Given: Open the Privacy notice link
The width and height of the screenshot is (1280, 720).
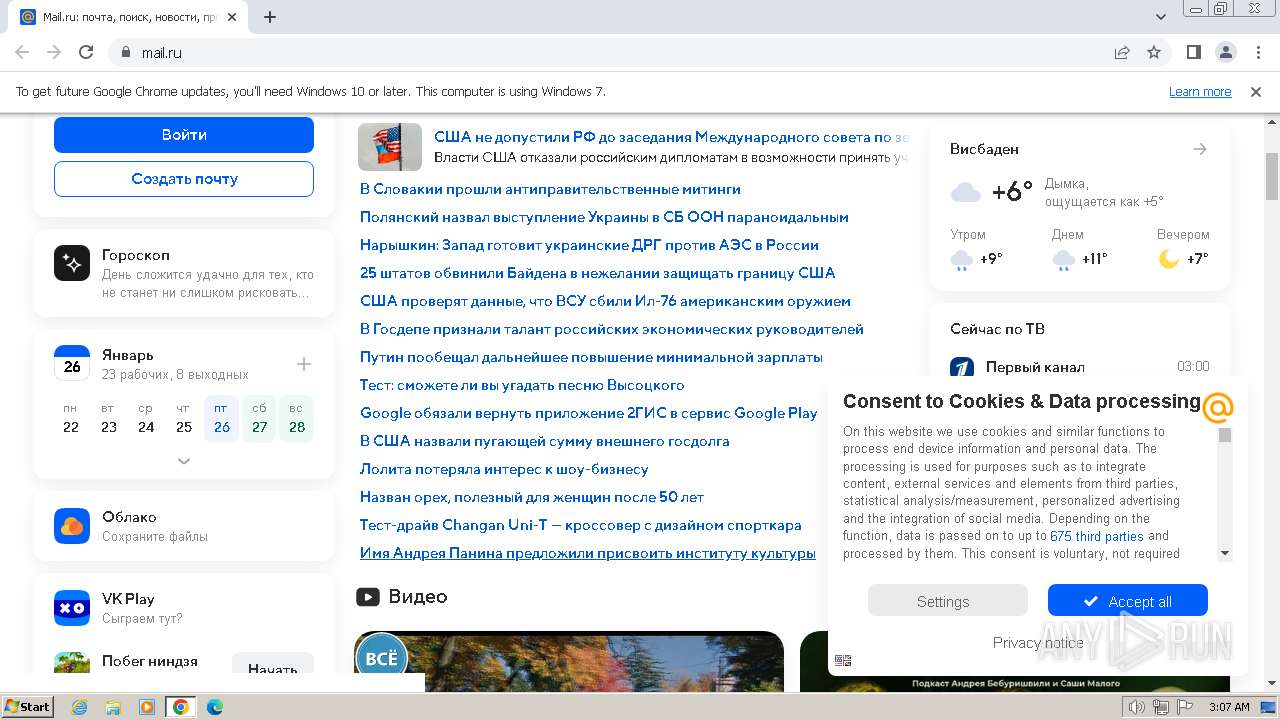Looking at the screenshot, I should coord(1037,643).
